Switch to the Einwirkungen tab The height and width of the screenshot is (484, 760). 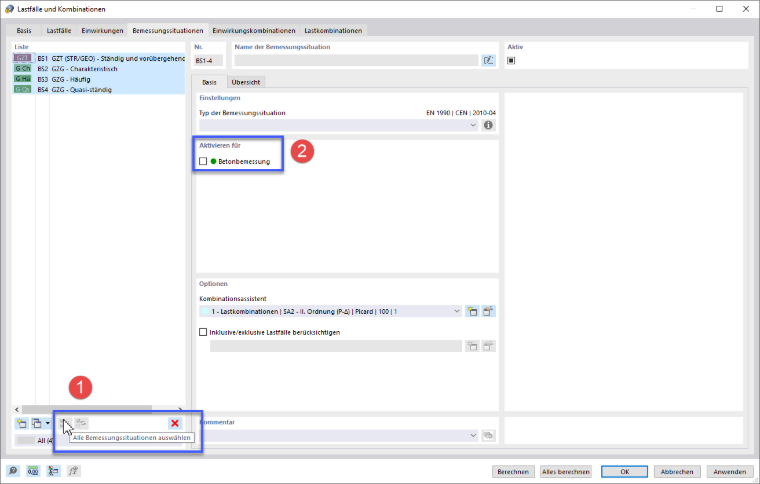click(x=102, y=31)
